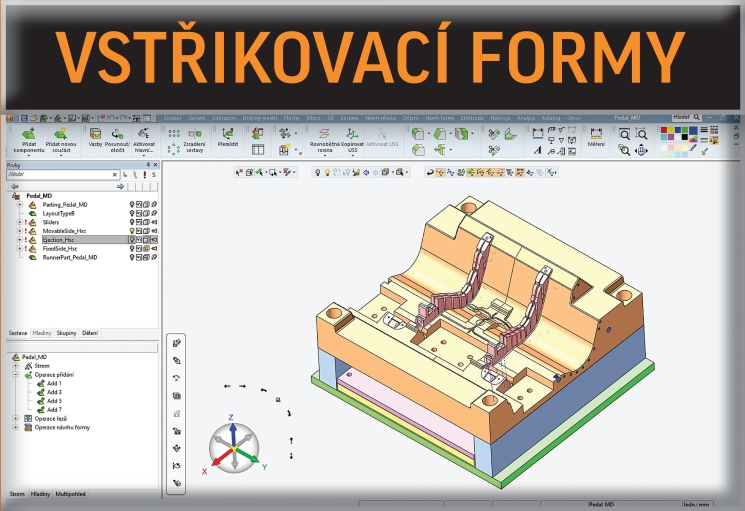
Task: Open the Zobrazení menu
Action: click(x=224, y=118)
